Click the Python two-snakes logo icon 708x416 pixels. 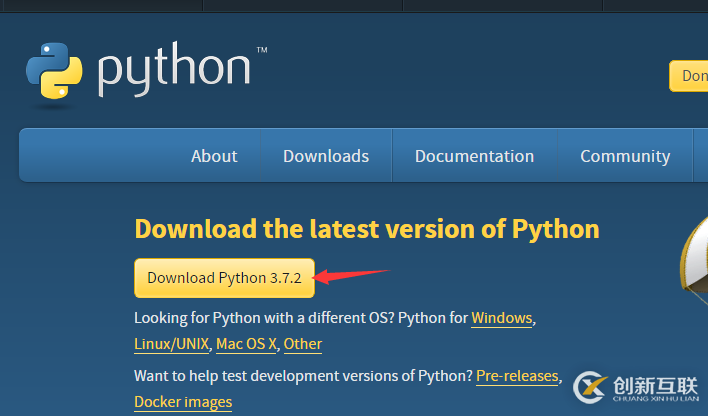click(x=55, y=72)
